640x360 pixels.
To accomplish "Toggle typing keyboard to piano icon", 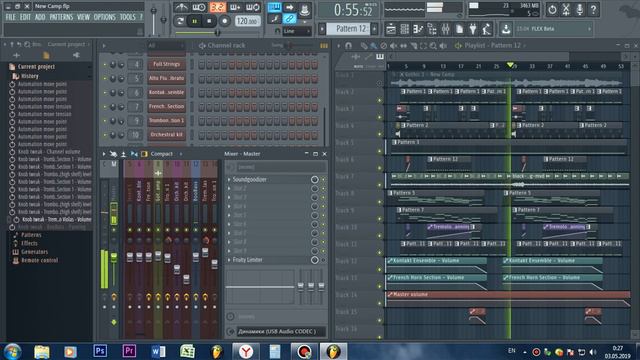I will coord(274,7).
